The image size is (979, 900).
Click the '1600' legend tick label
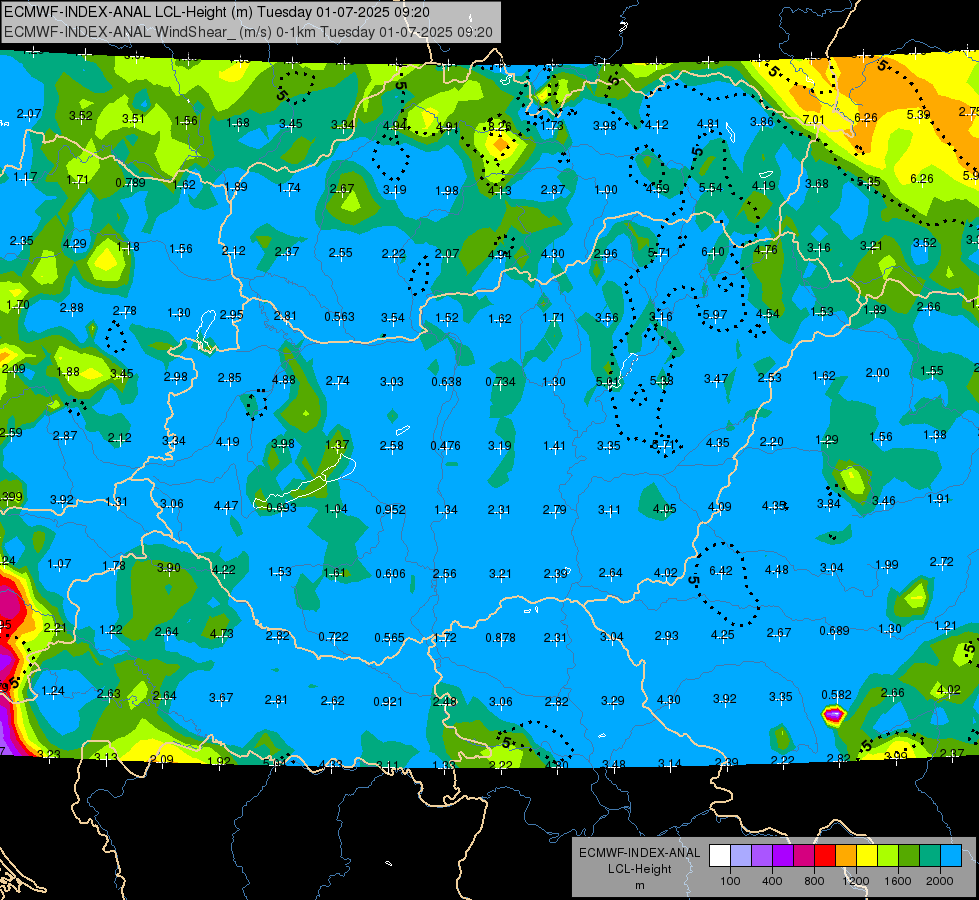tap(898, 881)
